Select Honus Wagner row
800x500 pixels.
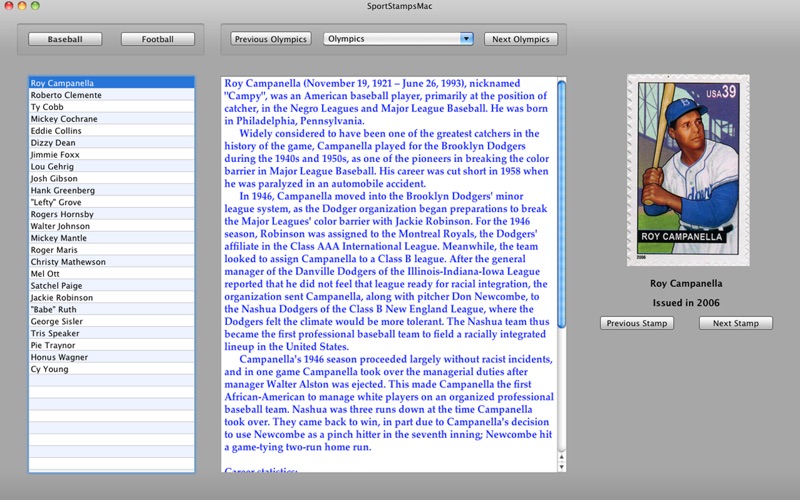coord(112,357)
